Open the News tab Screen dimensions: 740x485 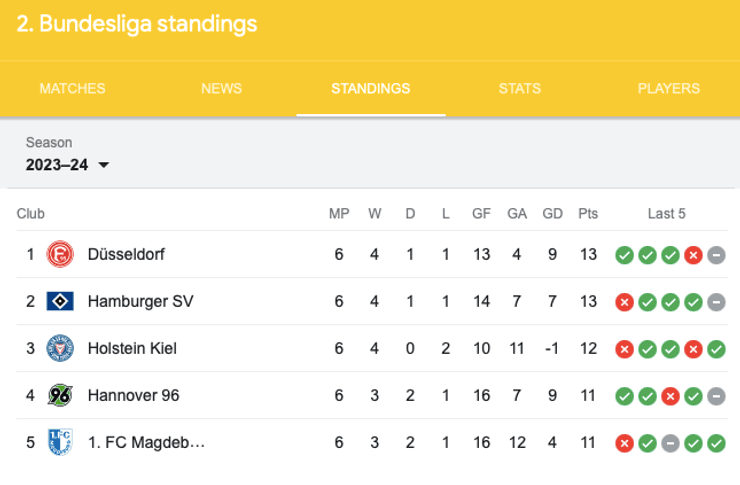[x=221, y=88]
